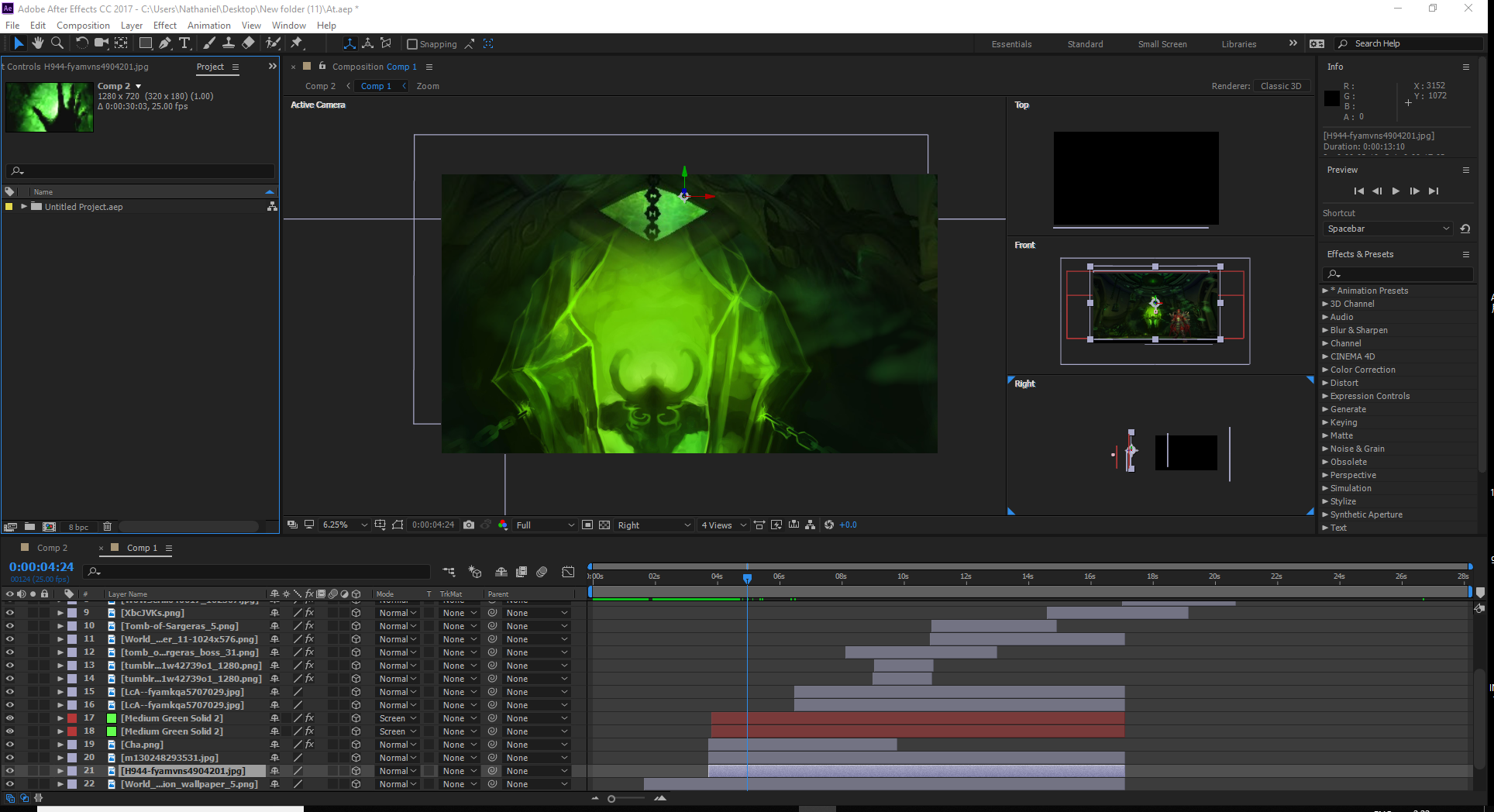Viewport: 1494px width, 812px height.
Task: Switch to the Standard workspace
Action: click(1085, 44)
